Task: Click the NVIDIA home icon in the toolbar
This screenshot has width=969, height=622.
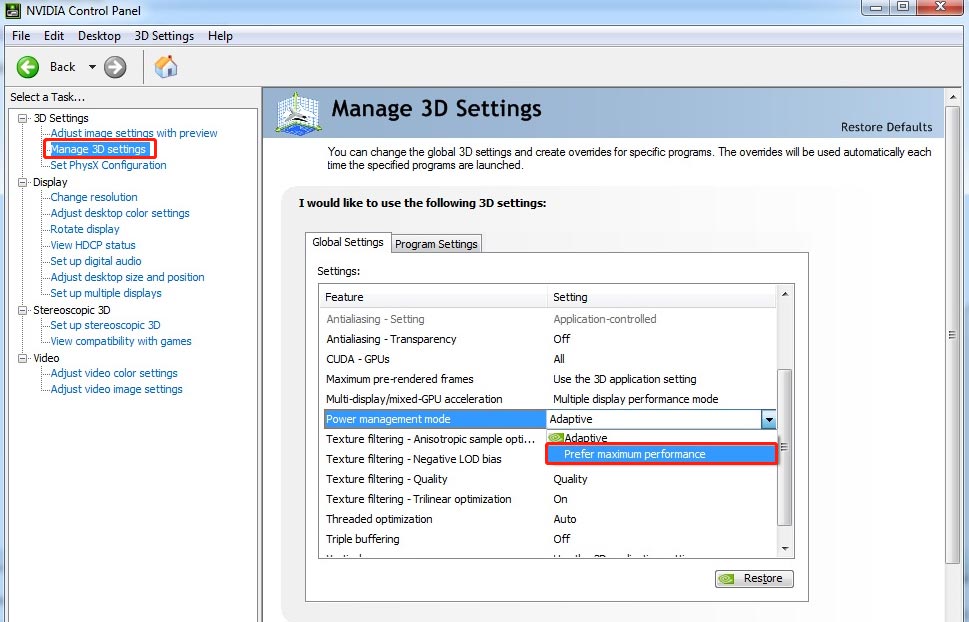Action: click(x=165, y=66)
